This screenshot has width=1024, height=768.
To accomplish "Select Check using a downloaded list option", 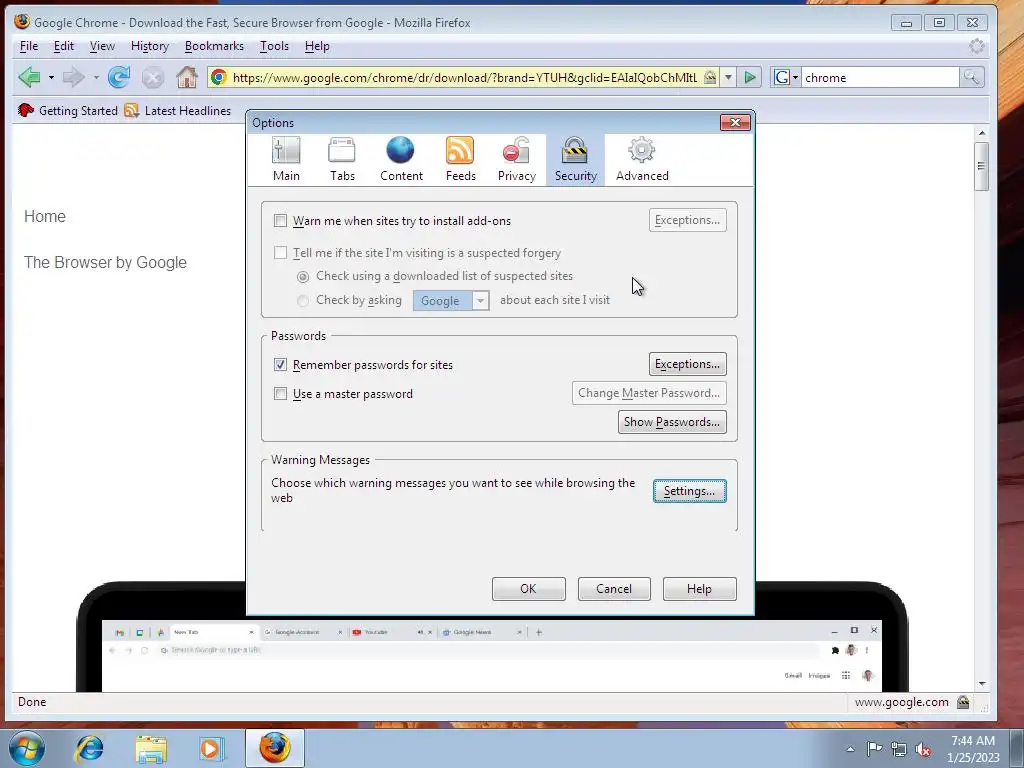I will pos(303,277).
